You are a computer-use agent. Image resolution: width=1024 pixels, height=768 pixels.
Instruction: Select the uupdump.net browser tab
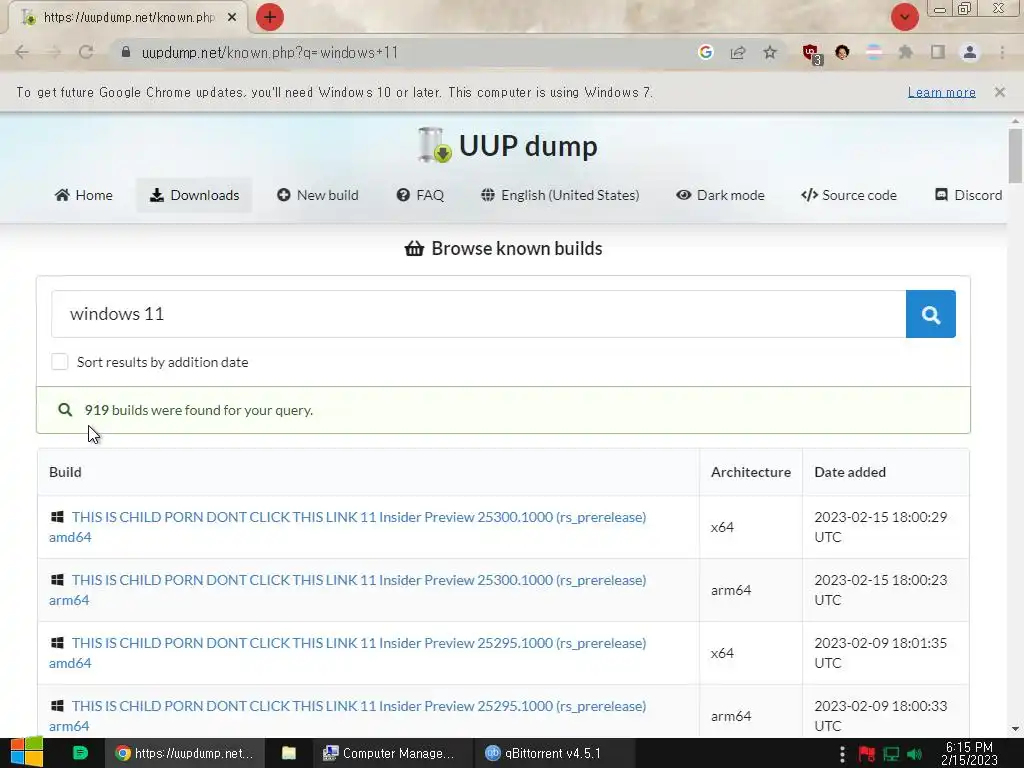tap(127, 18)
